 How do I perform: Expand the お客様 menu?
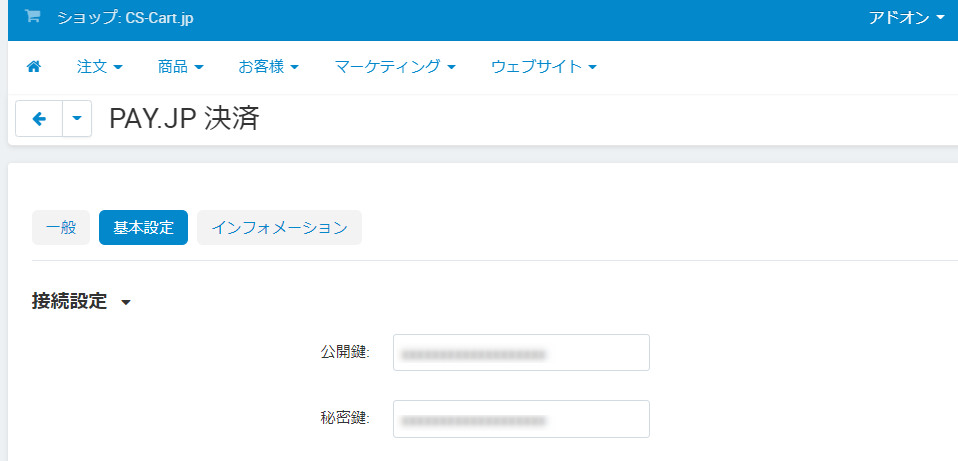[268, 67]
